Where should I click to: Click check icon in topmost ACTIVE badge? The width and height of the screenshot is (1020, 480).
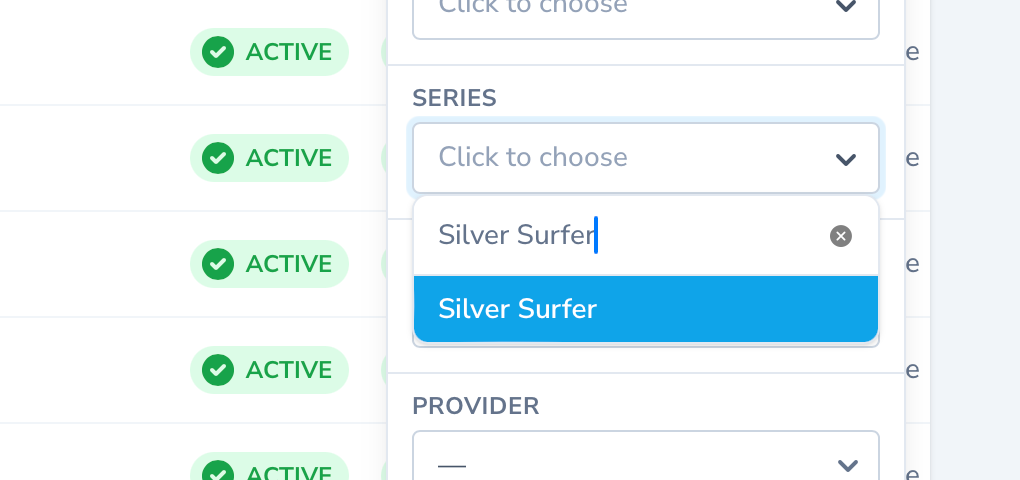click(x=218, y=52)
